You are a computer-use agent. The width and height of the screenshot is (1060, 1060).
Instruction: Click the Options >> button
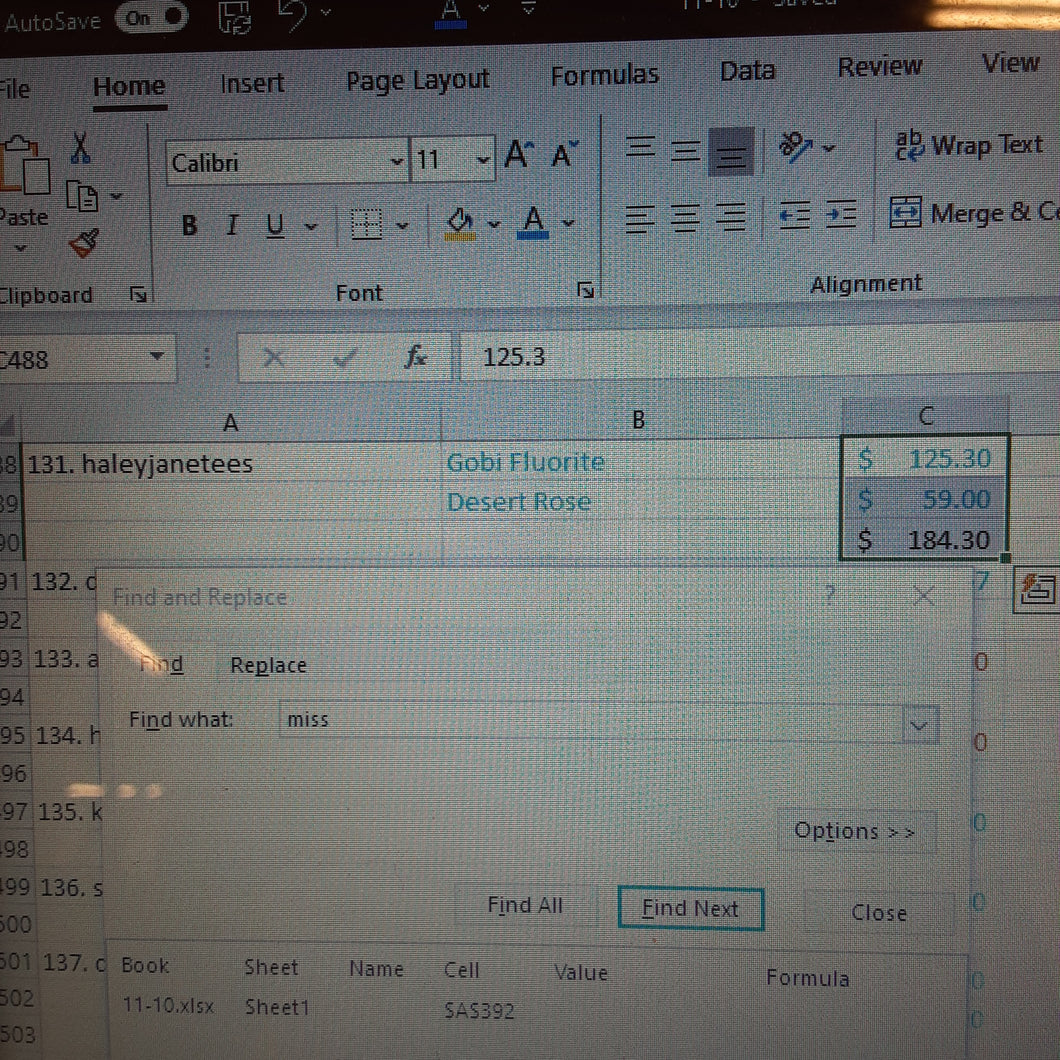point(855,830)
